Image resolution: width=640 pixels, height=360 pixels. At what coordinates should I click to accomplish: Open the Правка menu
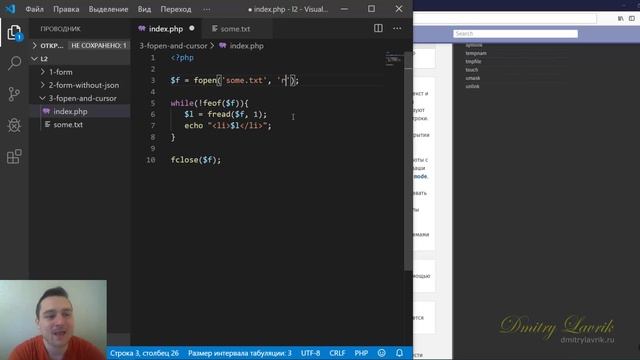tap(66, 9)
